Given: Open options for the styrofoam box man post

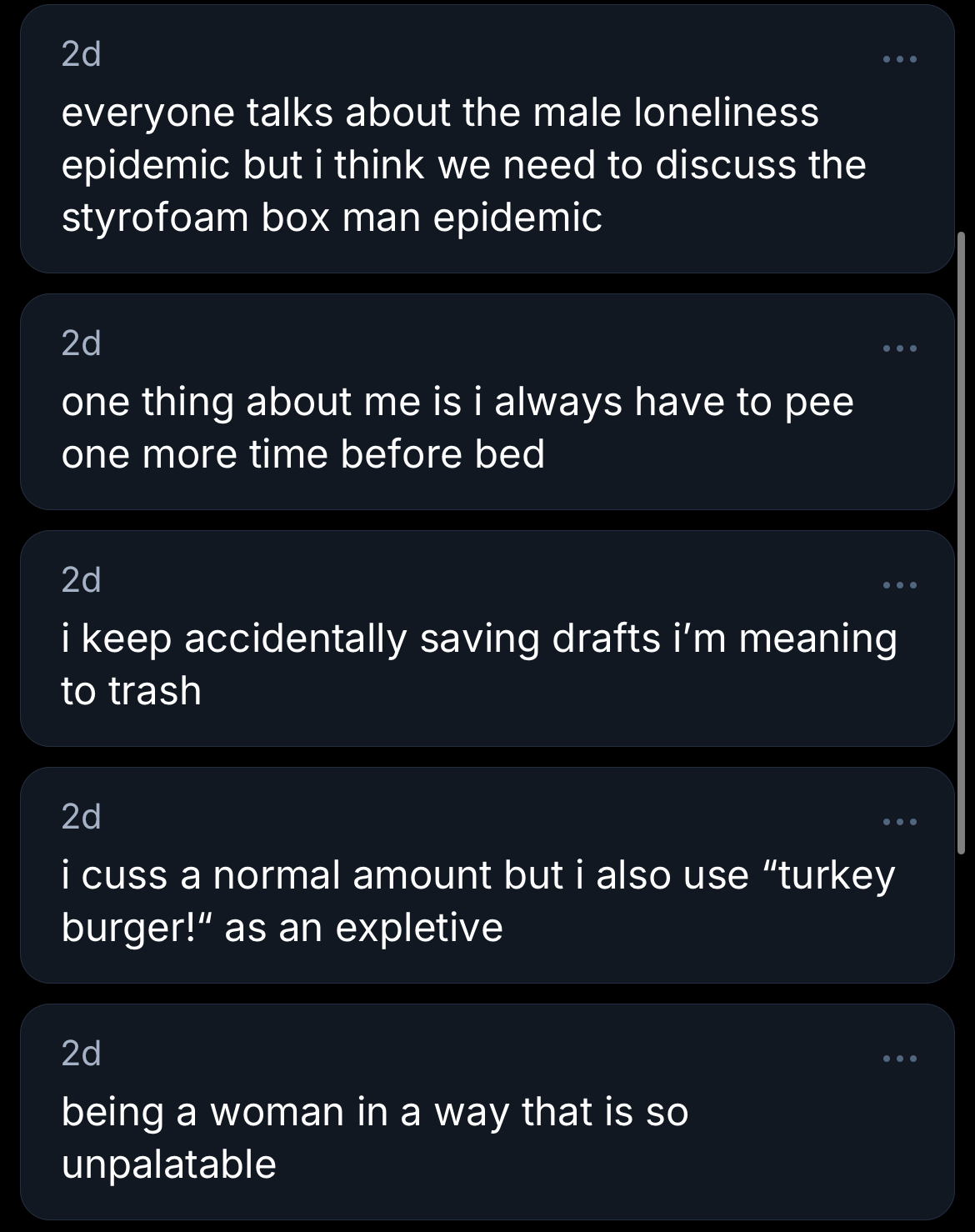Looking at the screenshot, I should (x=900, y=59).
